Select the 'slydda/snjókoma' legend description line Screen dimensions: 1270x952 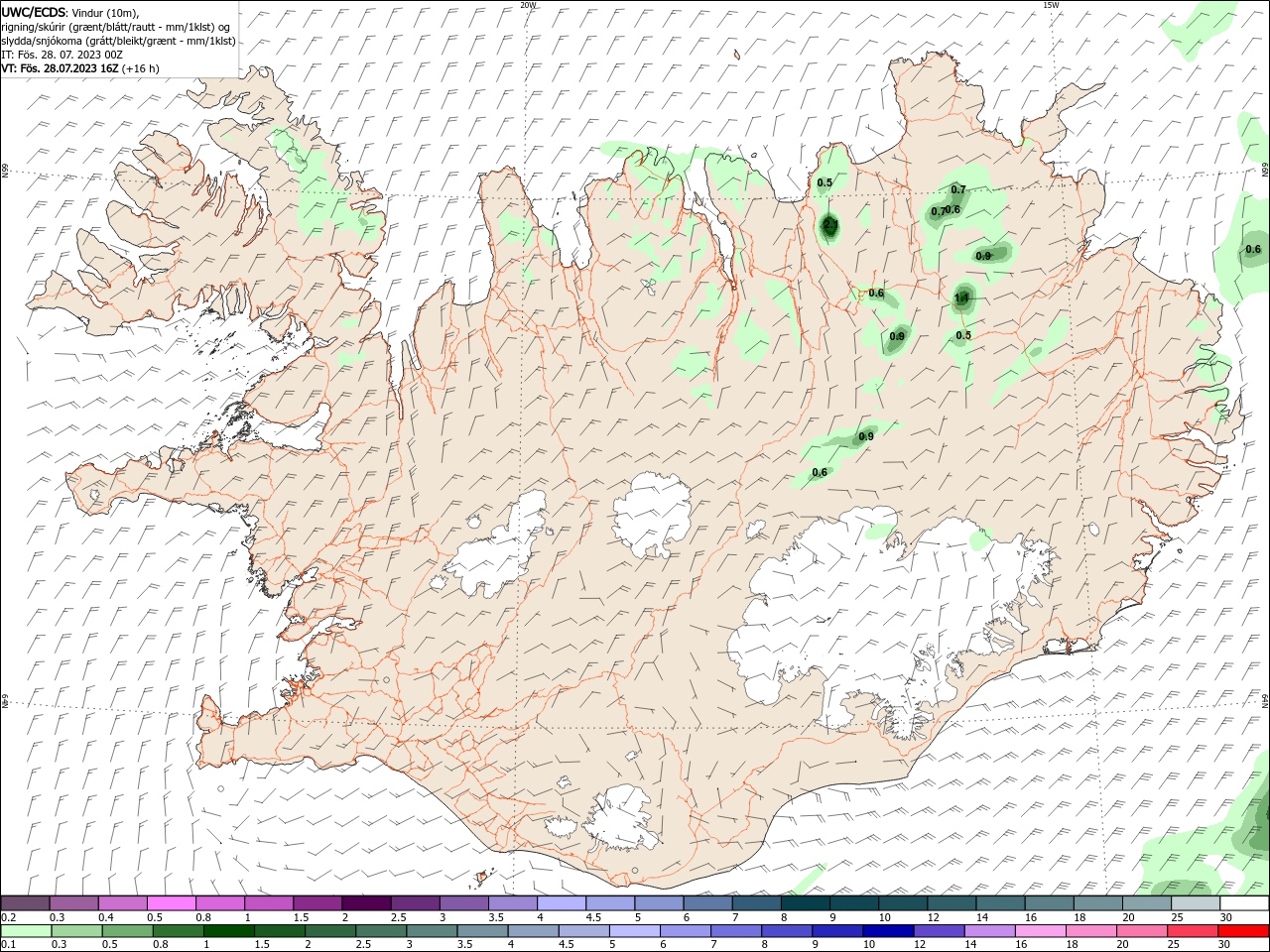pos(118,41)
